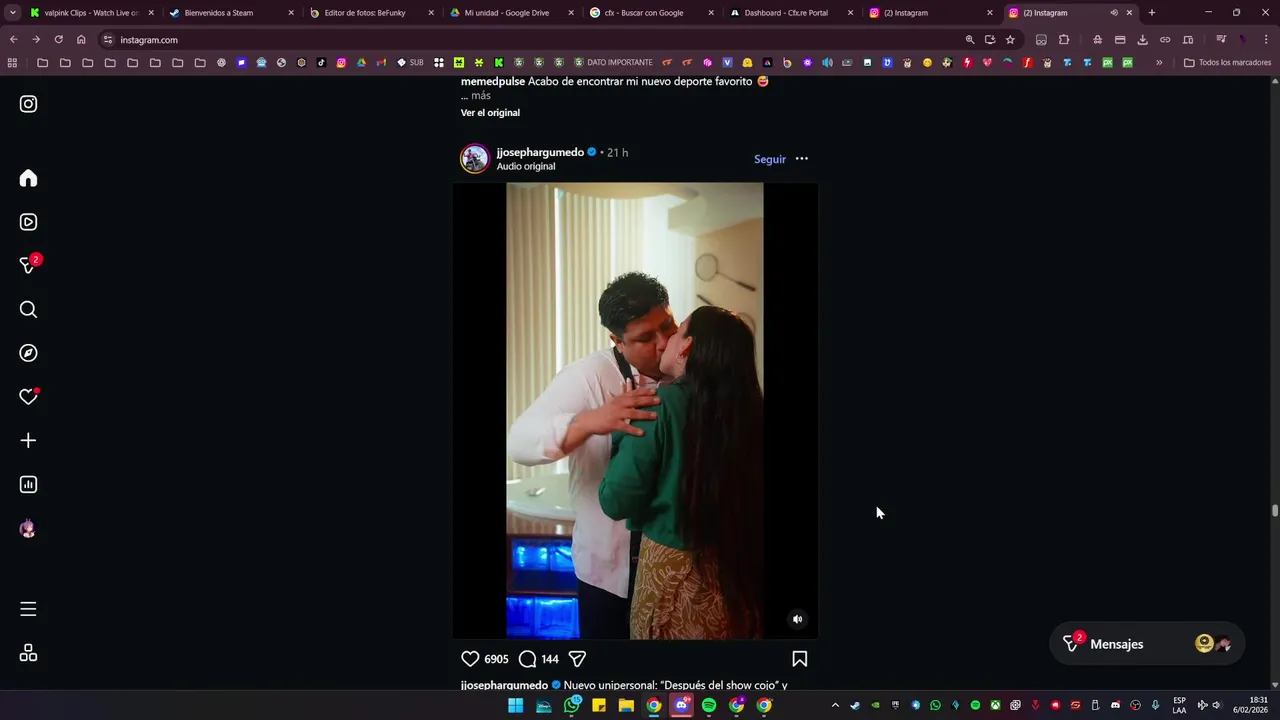
Task: Open the SUB bookmark folder
Action: [410, 62]
